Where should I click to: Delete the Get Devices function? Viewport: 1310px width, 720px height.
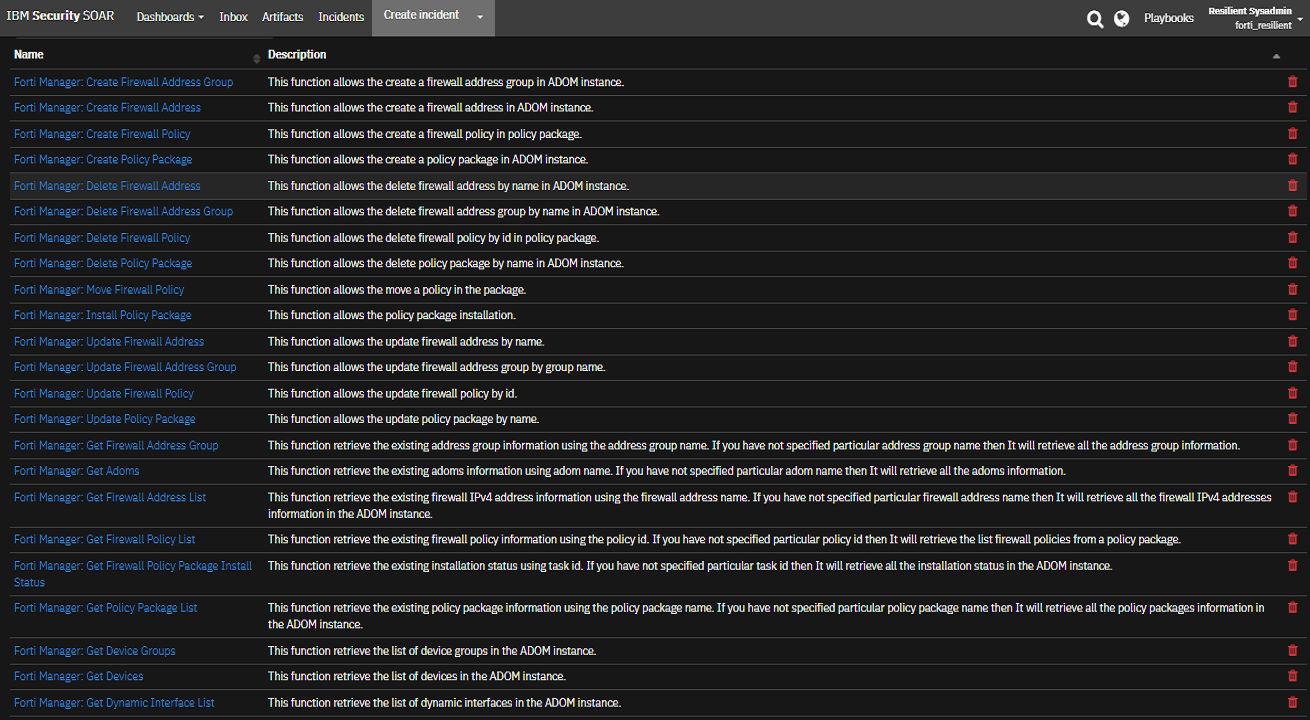click(1292, 676)
